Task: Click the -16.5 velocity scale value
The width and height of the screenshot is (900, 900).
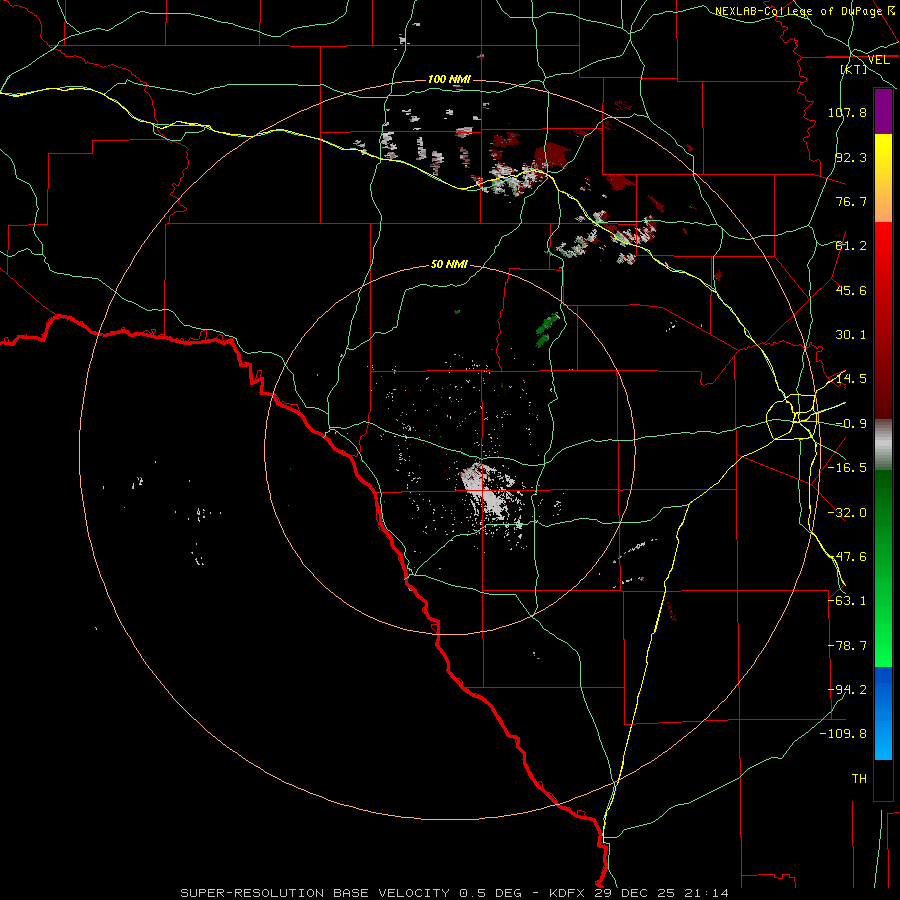Action: (847, 468)
